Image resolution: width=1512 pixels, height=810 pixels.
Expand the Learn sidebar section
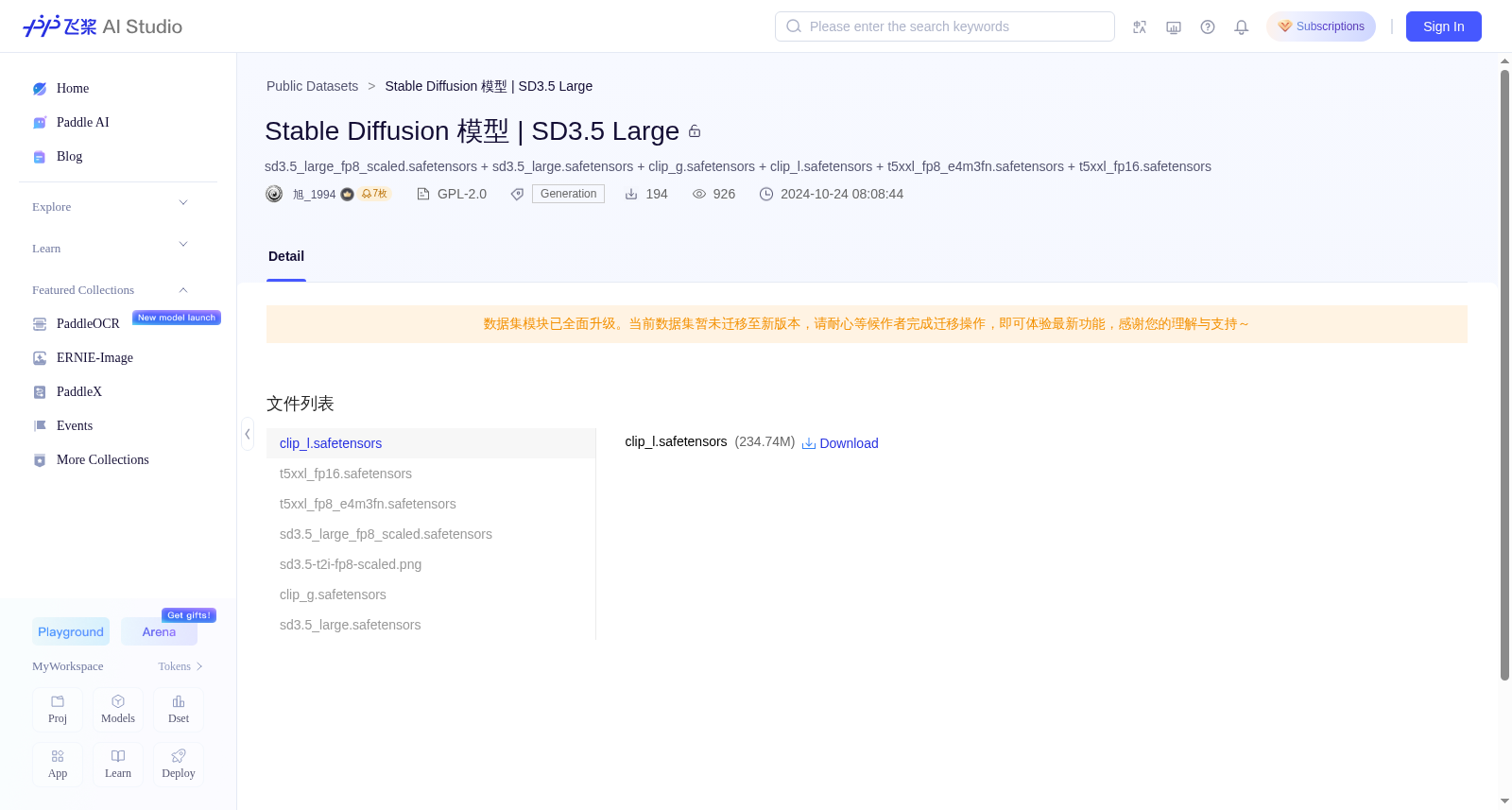pyautogui.click(x=183, y=245)
